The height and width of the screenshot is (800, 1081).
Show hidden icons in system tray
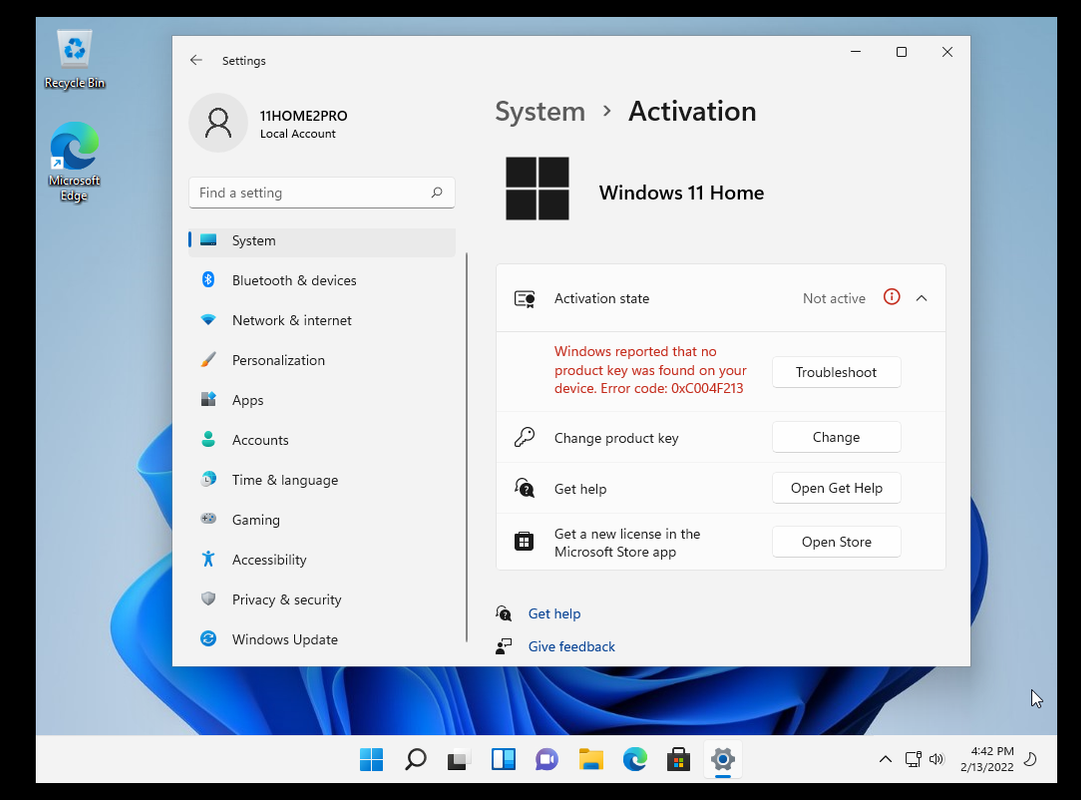click(885, 759)
